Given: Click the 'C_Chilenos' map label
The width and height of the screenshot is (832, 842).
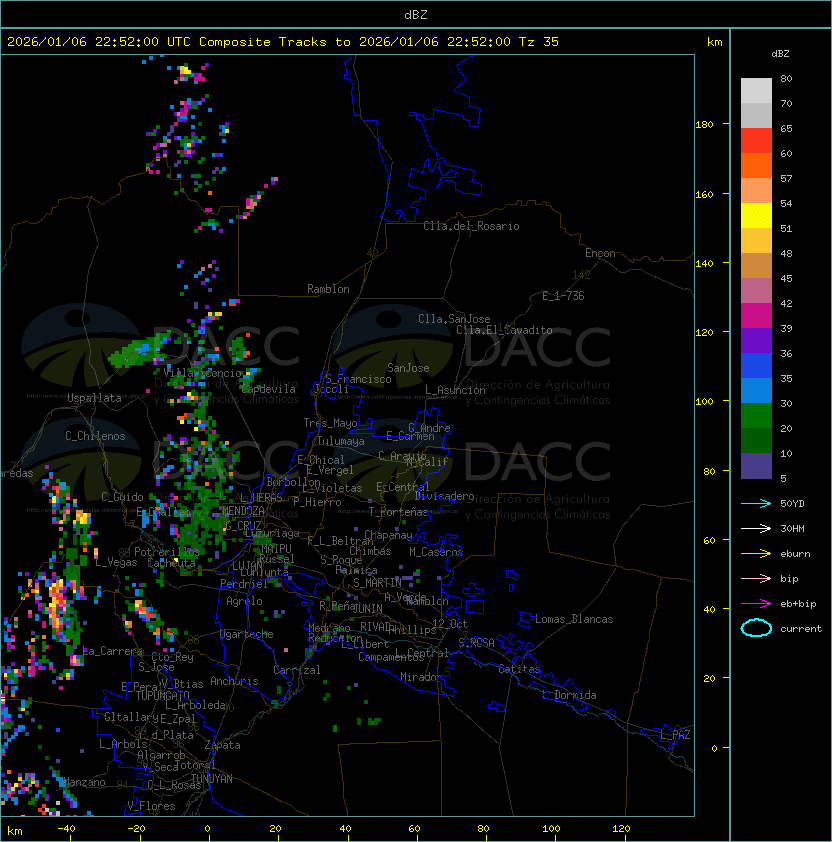Looking at the screenshot, I should [x=95, y=436].
